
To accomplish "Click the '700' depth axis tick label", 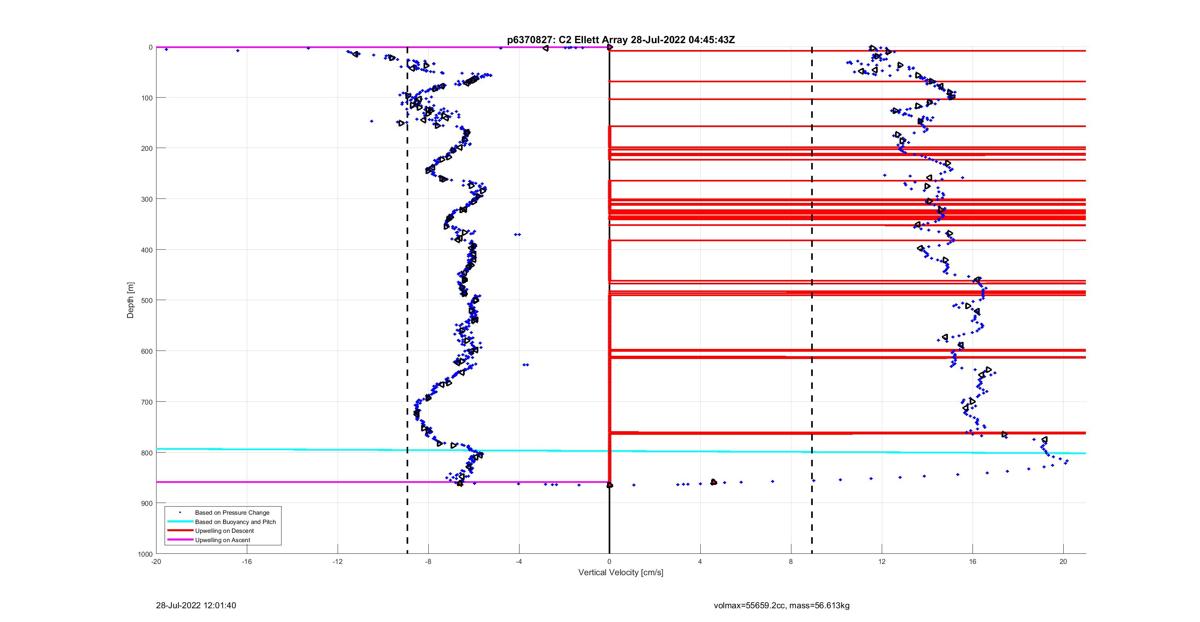I will click(146, 402).
